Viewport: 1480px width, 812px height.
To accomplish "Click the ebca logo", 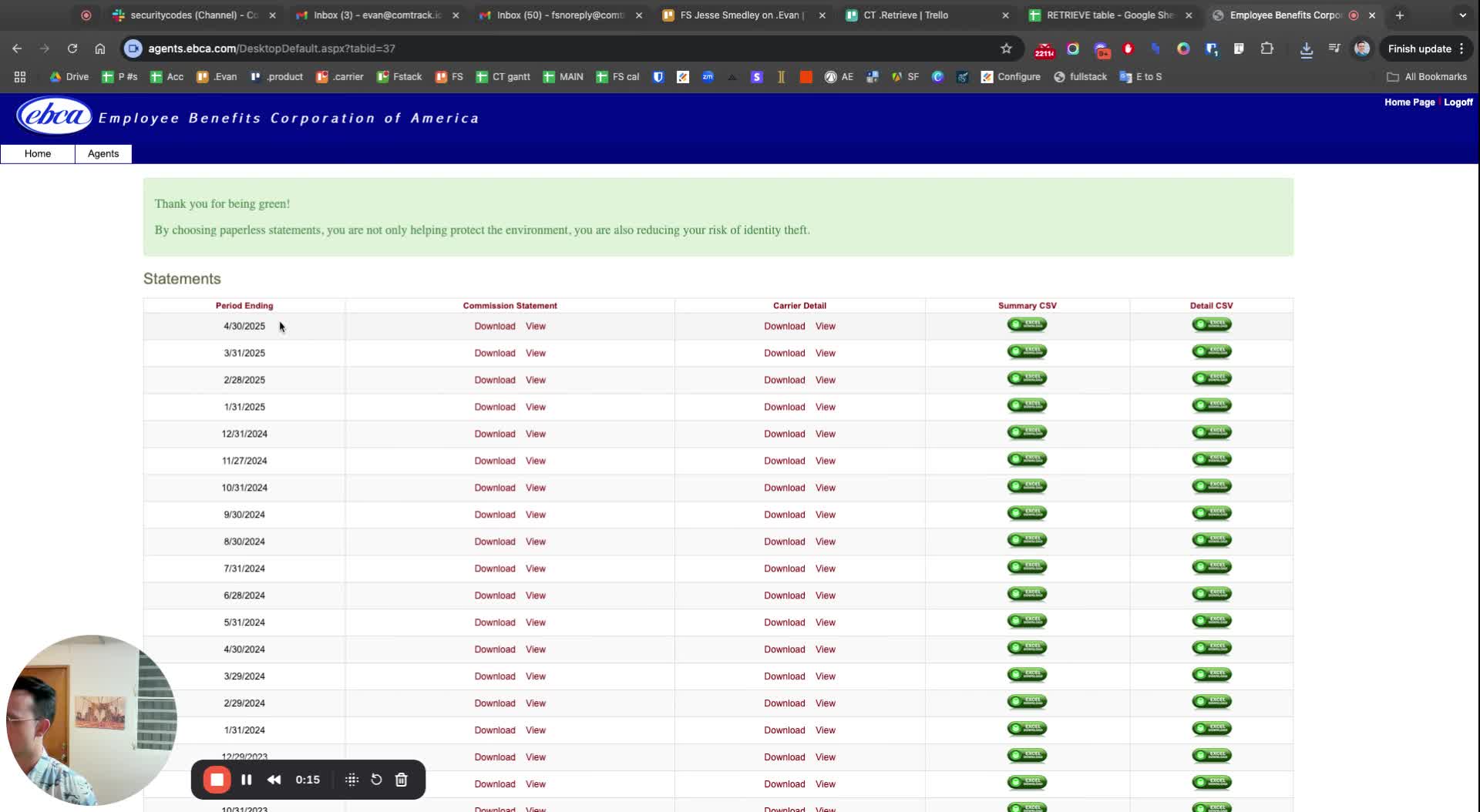I will pyautogui.click(x=54, y=116).
